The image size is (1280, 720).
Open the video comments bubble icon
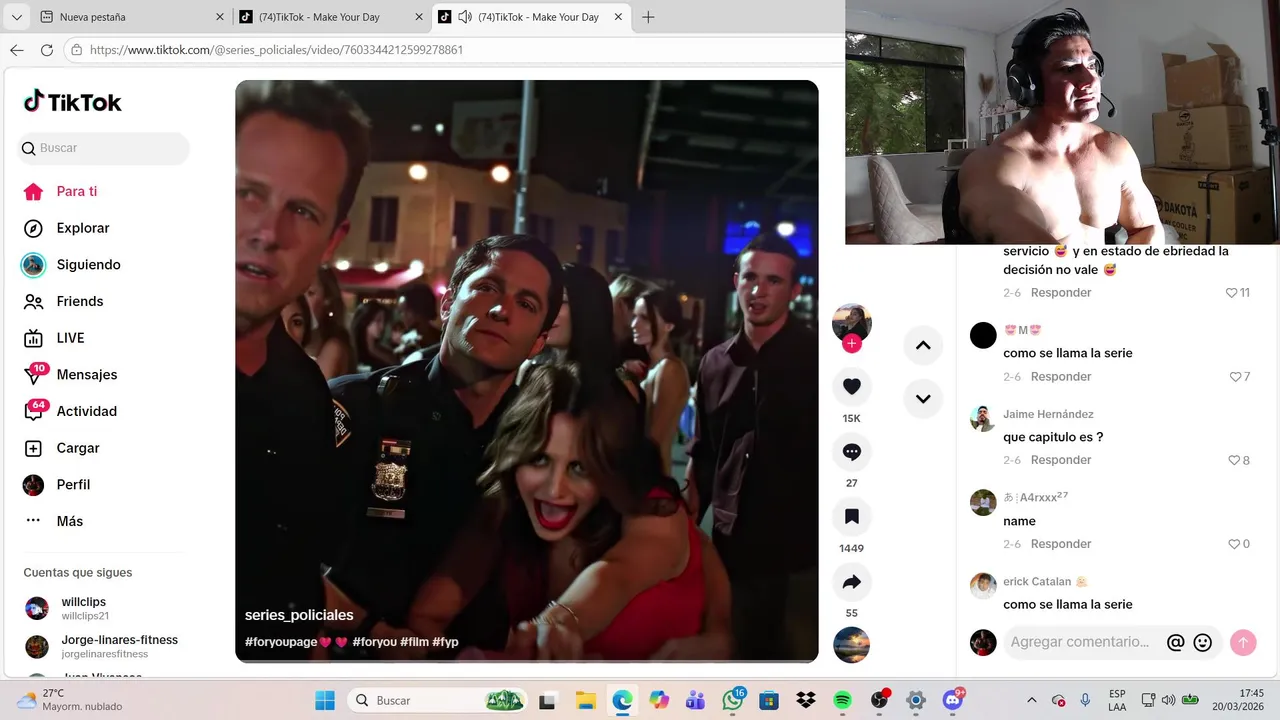click(x=852, y=452)
